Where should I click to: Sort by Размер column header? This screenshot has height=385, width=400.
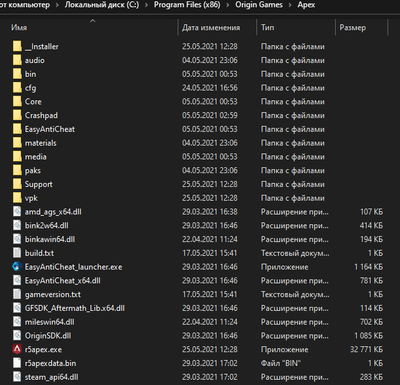tap(353, 28)
